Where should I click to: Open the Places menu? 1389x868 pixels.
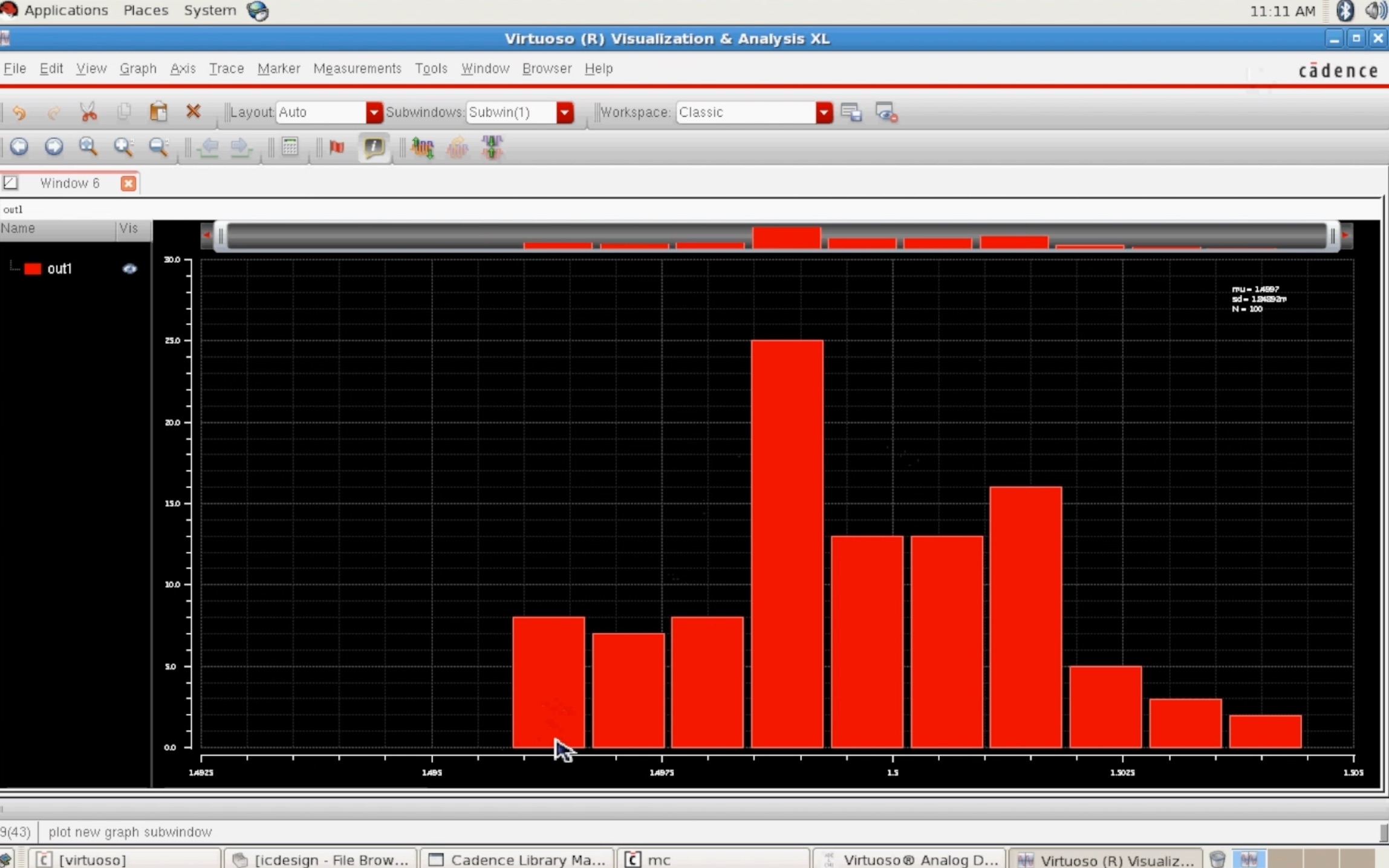coord(146,10)
